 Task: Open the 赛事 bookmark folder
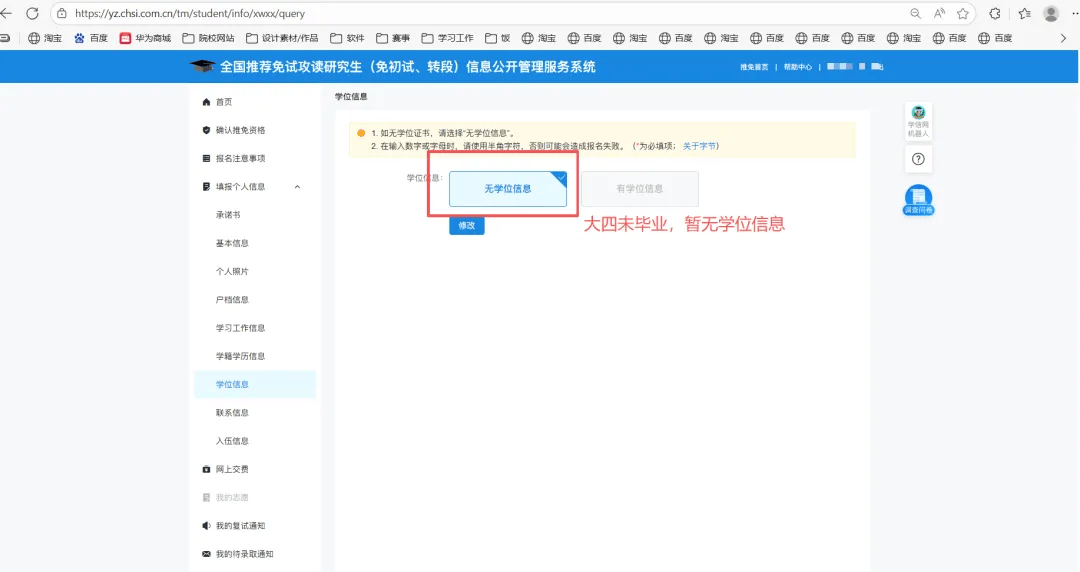click(393, 38)
